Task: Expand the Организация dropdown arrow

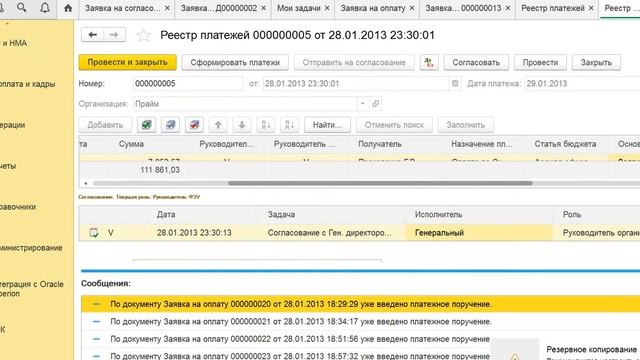Action: 362,104
